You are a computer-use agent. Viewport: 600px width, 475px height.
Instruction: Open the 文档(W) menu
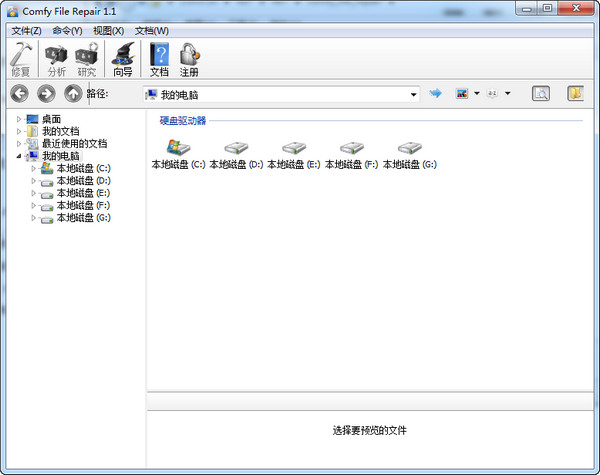[x=152, y=31]
